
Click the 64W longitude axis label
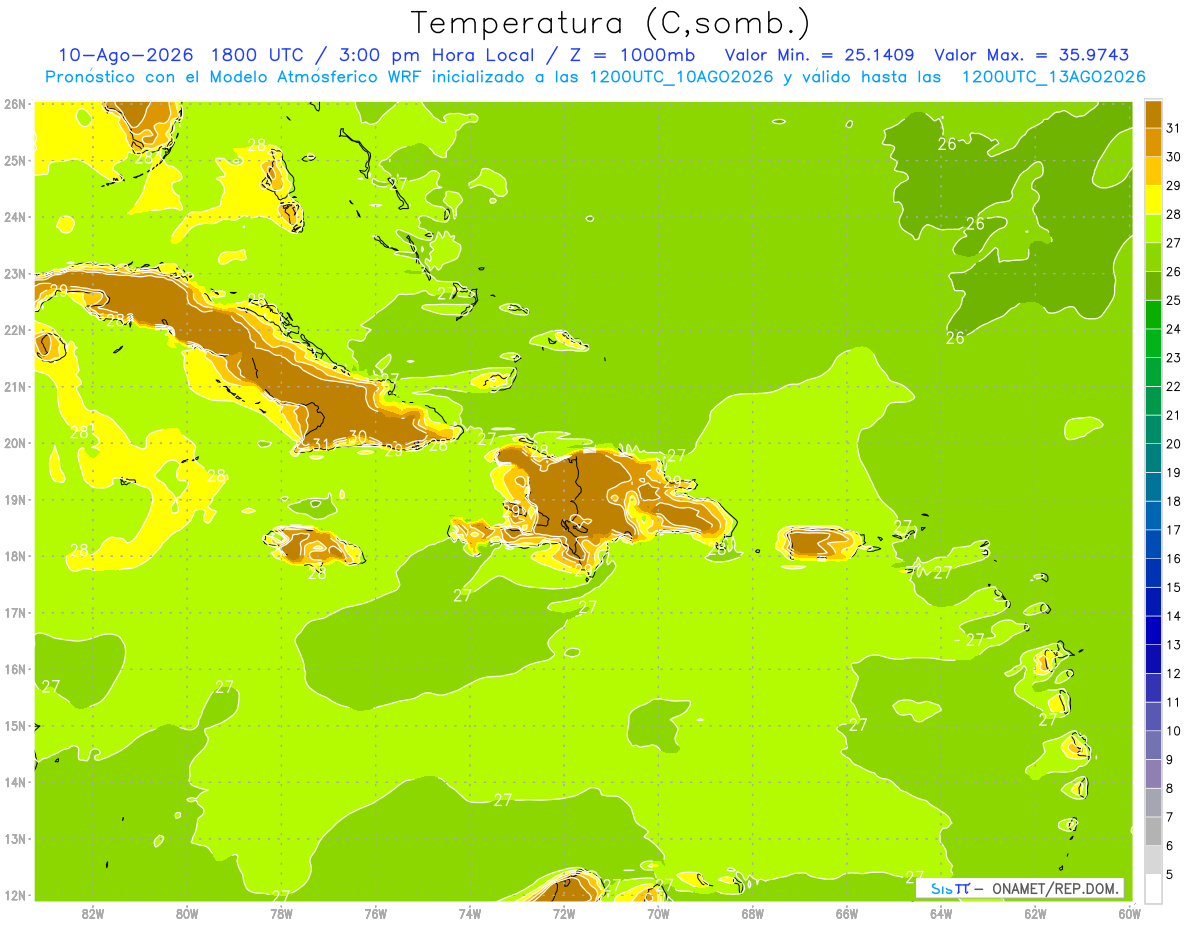pos(941,913)
